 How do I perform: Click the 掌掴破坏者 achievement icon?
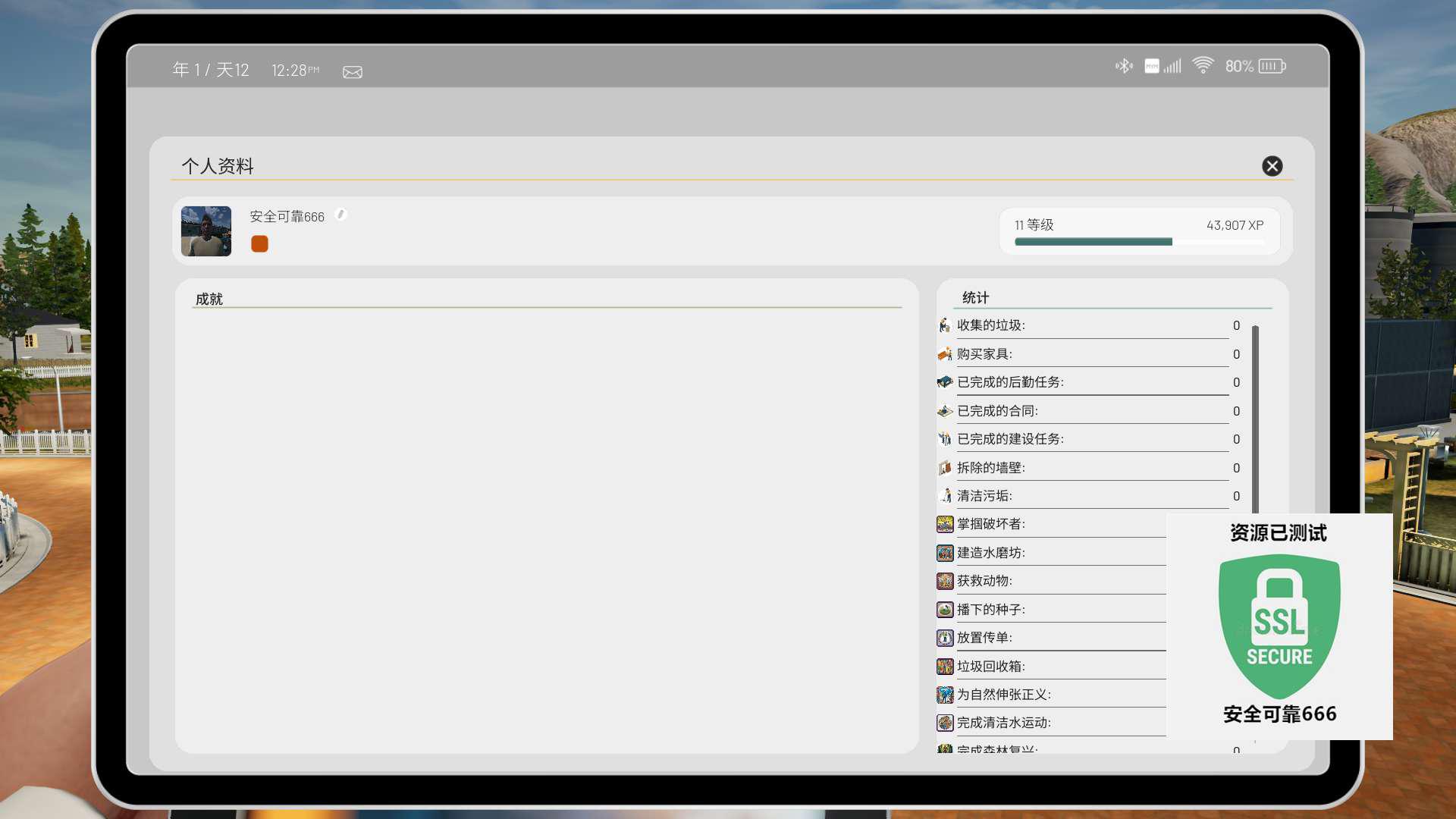(x=945, y=524)
